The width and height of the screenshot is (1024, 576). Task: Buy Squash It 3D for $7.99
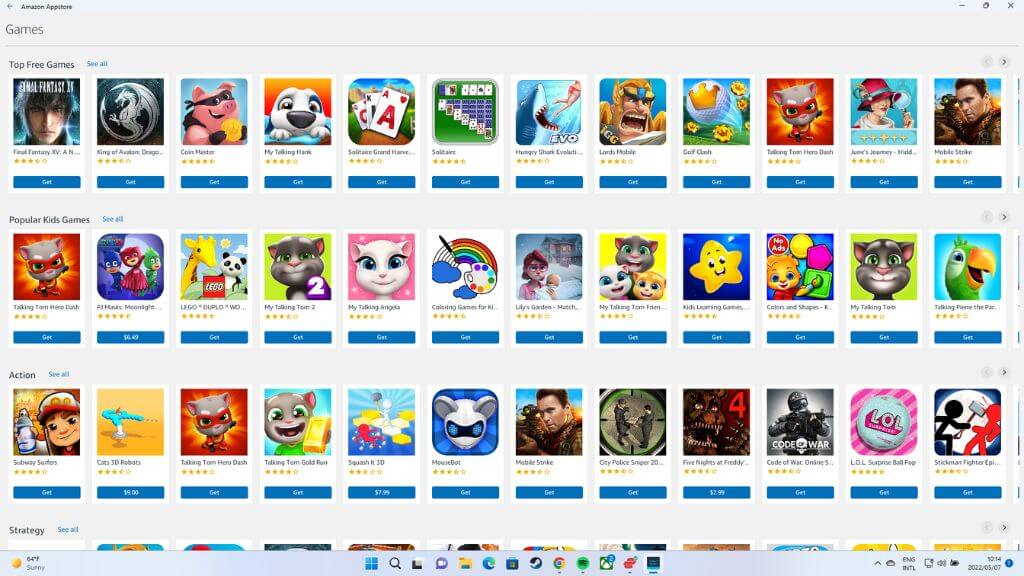click(381, 492)
